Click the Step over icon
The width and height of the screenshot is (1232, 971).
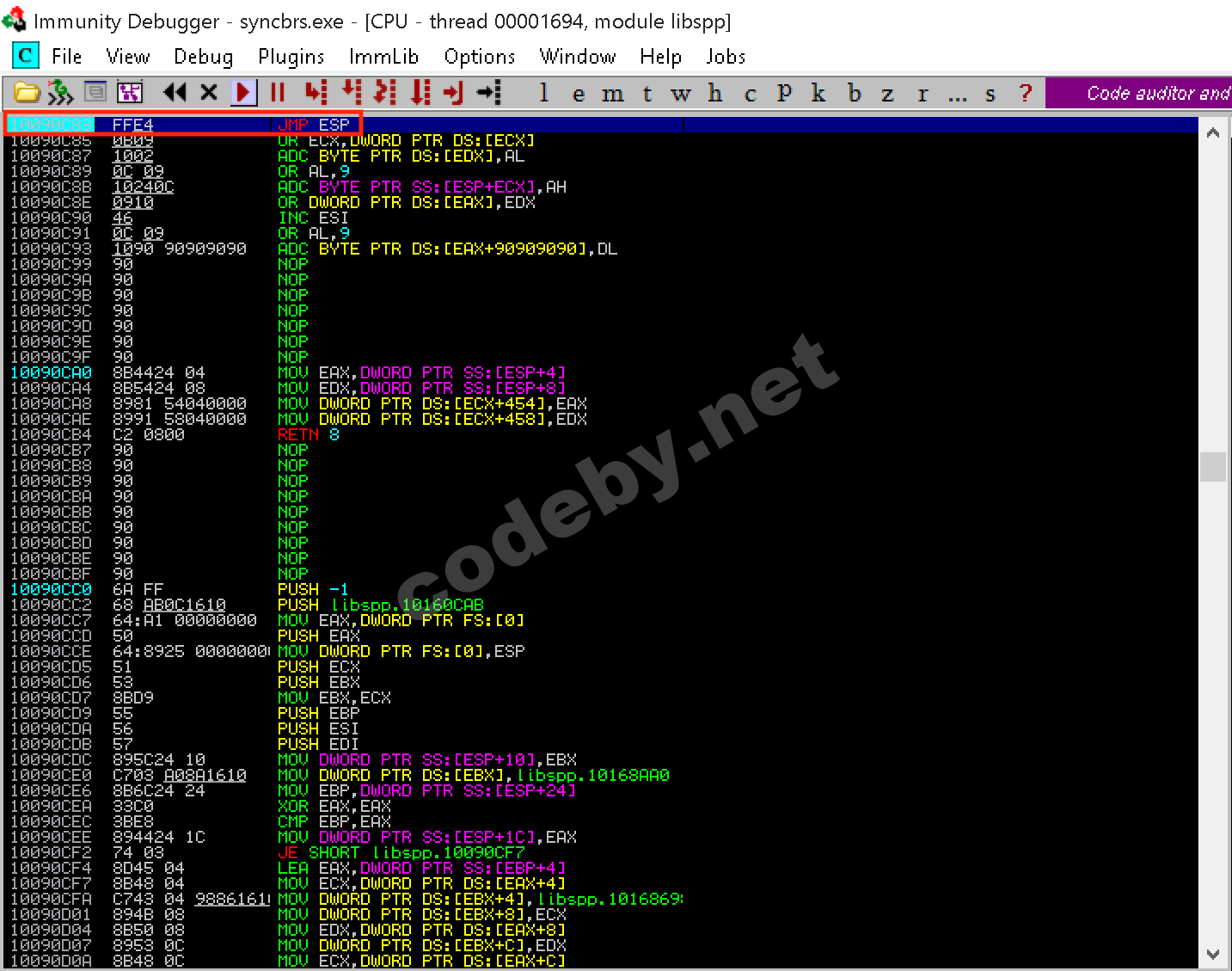[351, 92]
